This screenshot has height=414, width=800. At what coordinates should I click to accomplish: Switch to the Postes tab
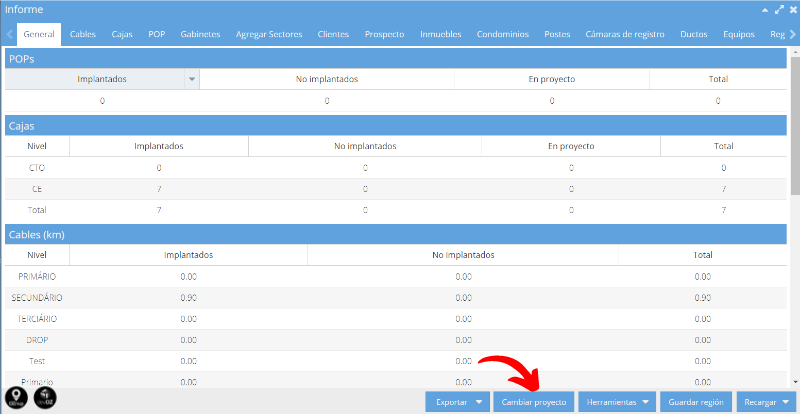tap(557, 35)
